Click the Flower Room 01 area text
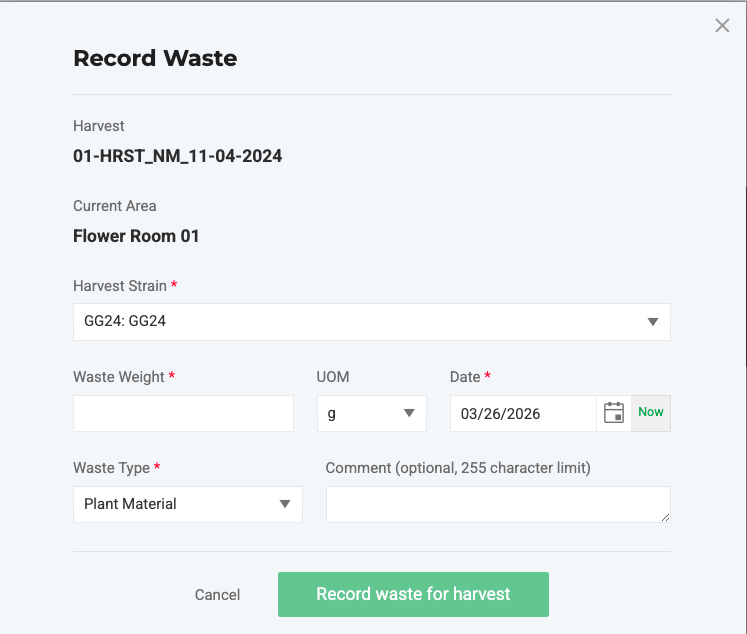The image size is (747, 634). point(136,236)
